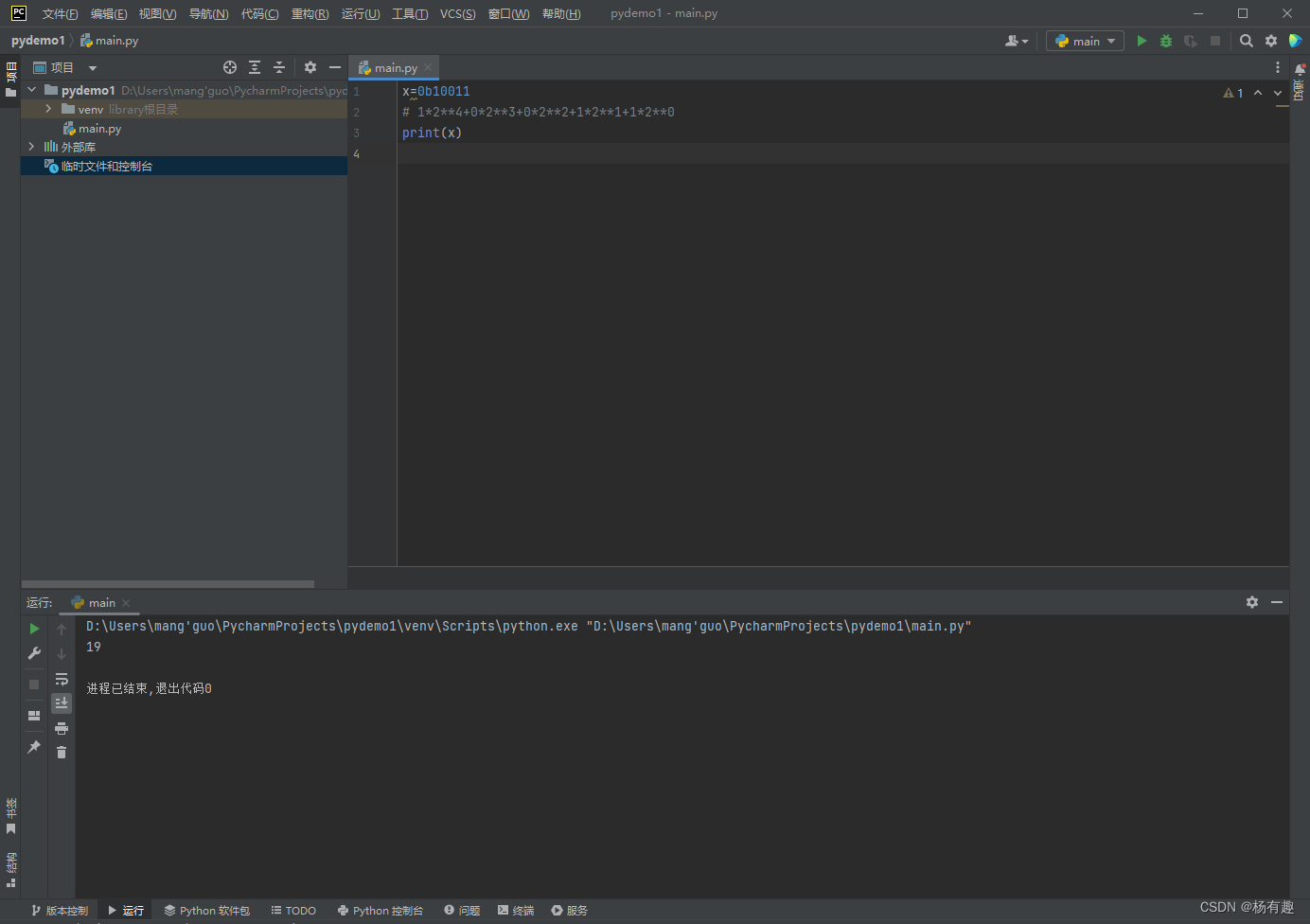This screenshot has width=1310, height=924.
Task: Open 运行(U) menu
Action: click(361, 13)
